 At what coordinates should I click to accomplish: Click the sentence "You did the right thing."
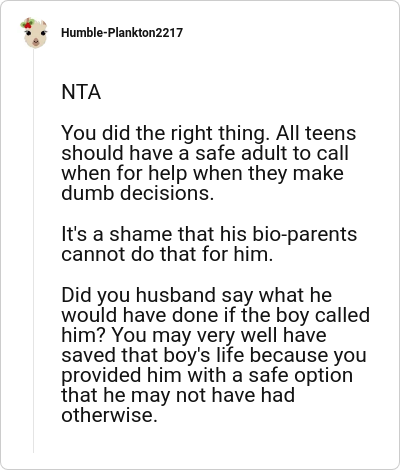165,133
